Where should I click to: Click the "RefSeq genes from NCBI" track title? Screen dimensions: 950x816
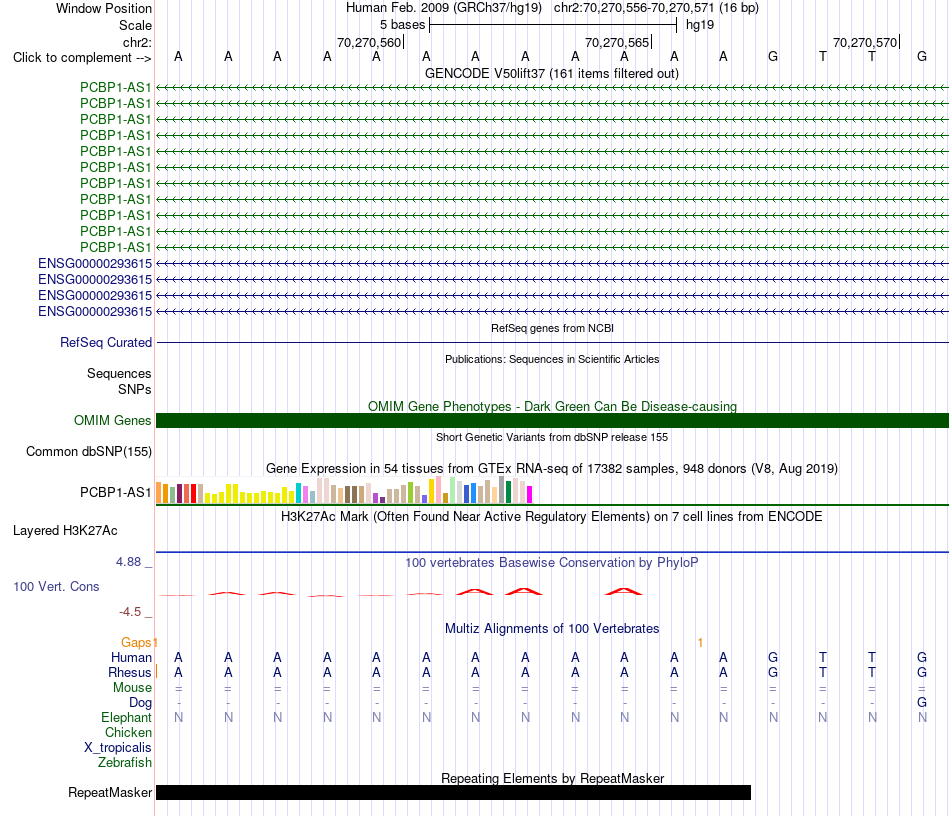pos(552,328)
